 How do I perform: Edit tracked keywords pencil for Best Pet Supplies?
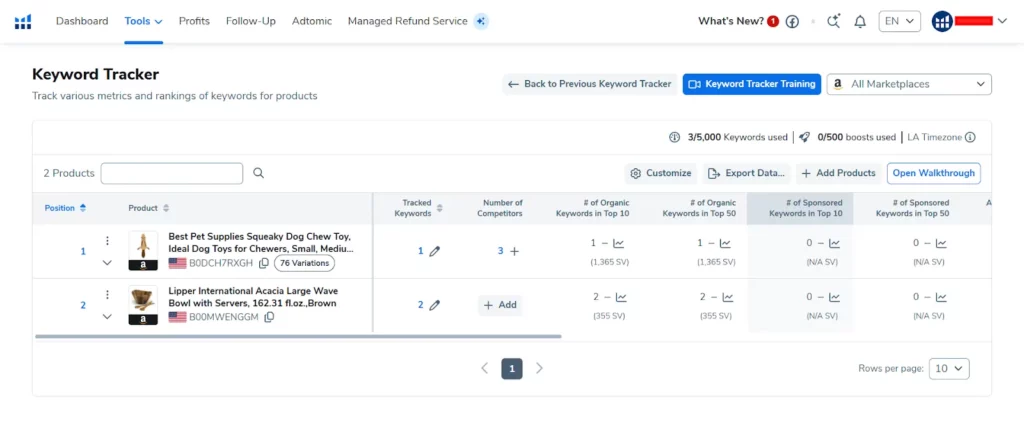pyautogui.click(x=434, y=252)
